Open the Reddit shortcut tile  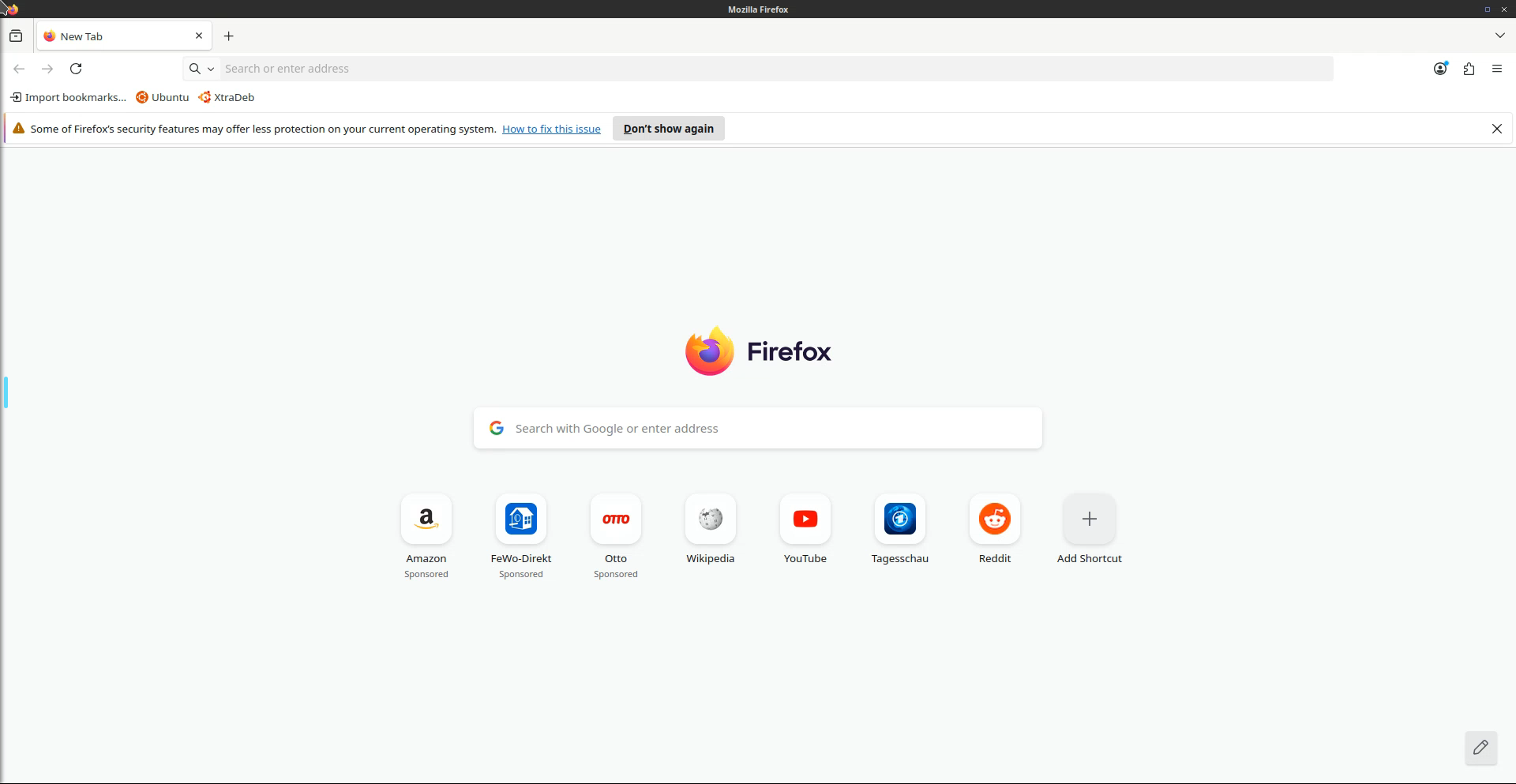[x=995, y=519]
